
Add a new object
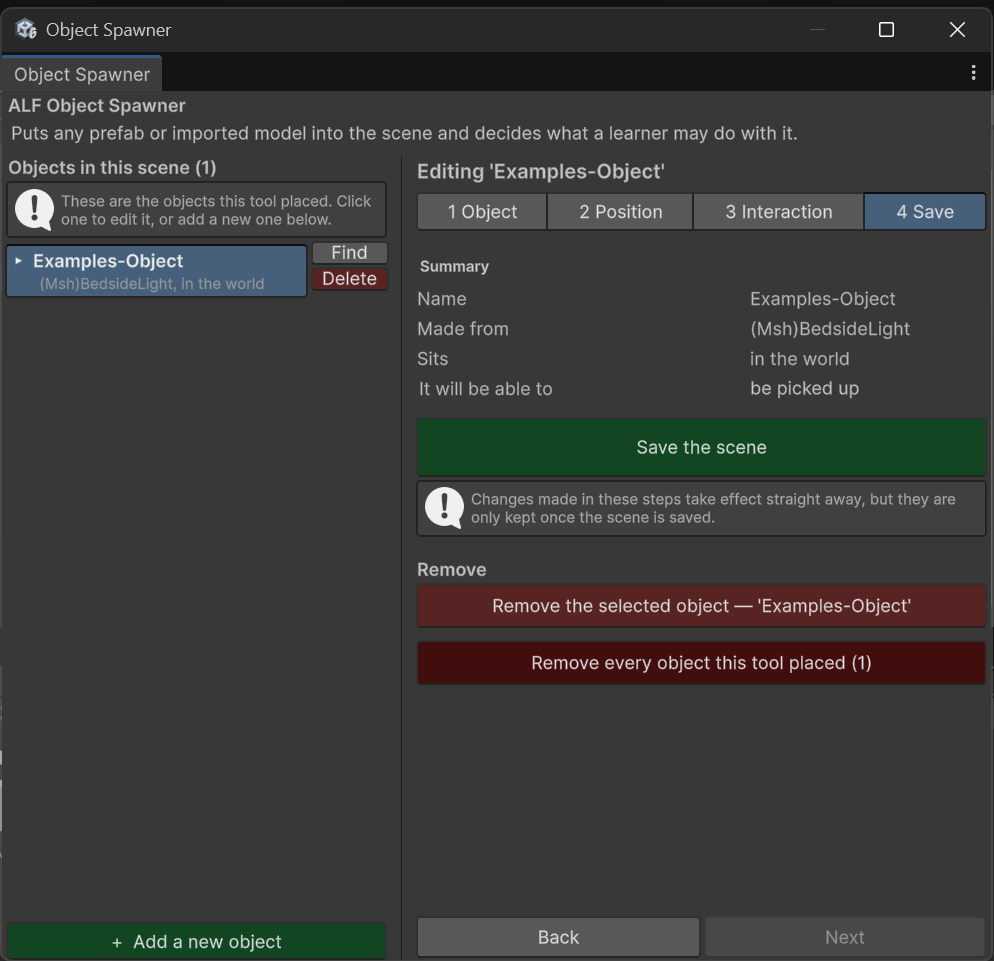point(197,941)
